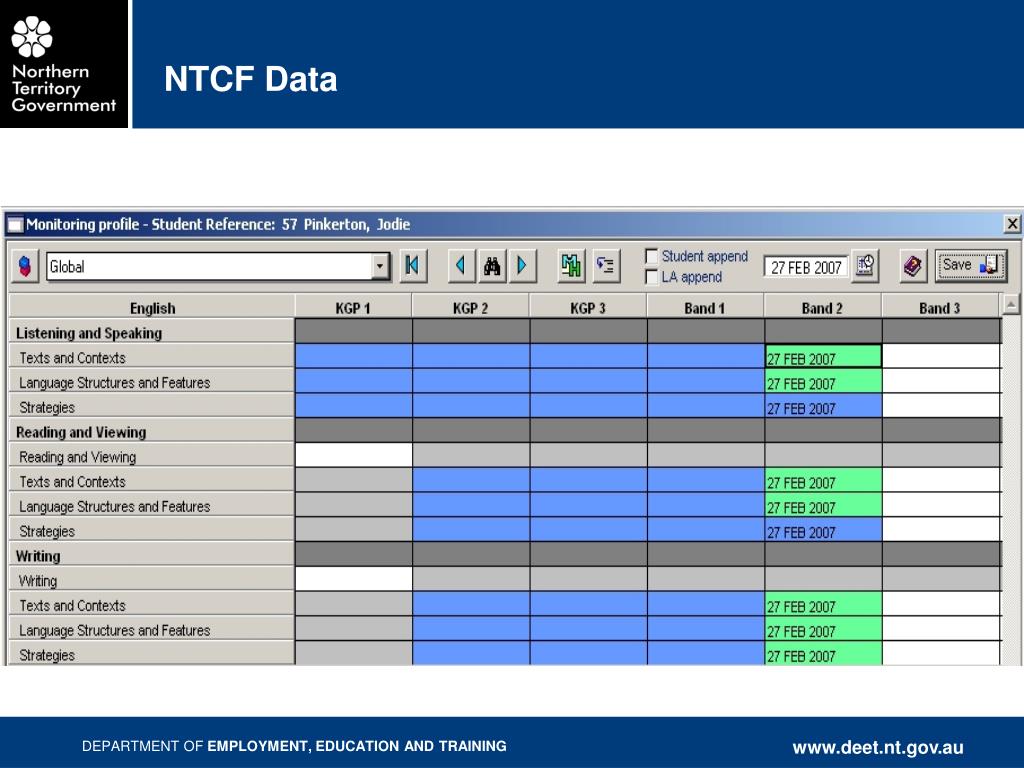Select the Band 1 column header

tap(705, 308)
